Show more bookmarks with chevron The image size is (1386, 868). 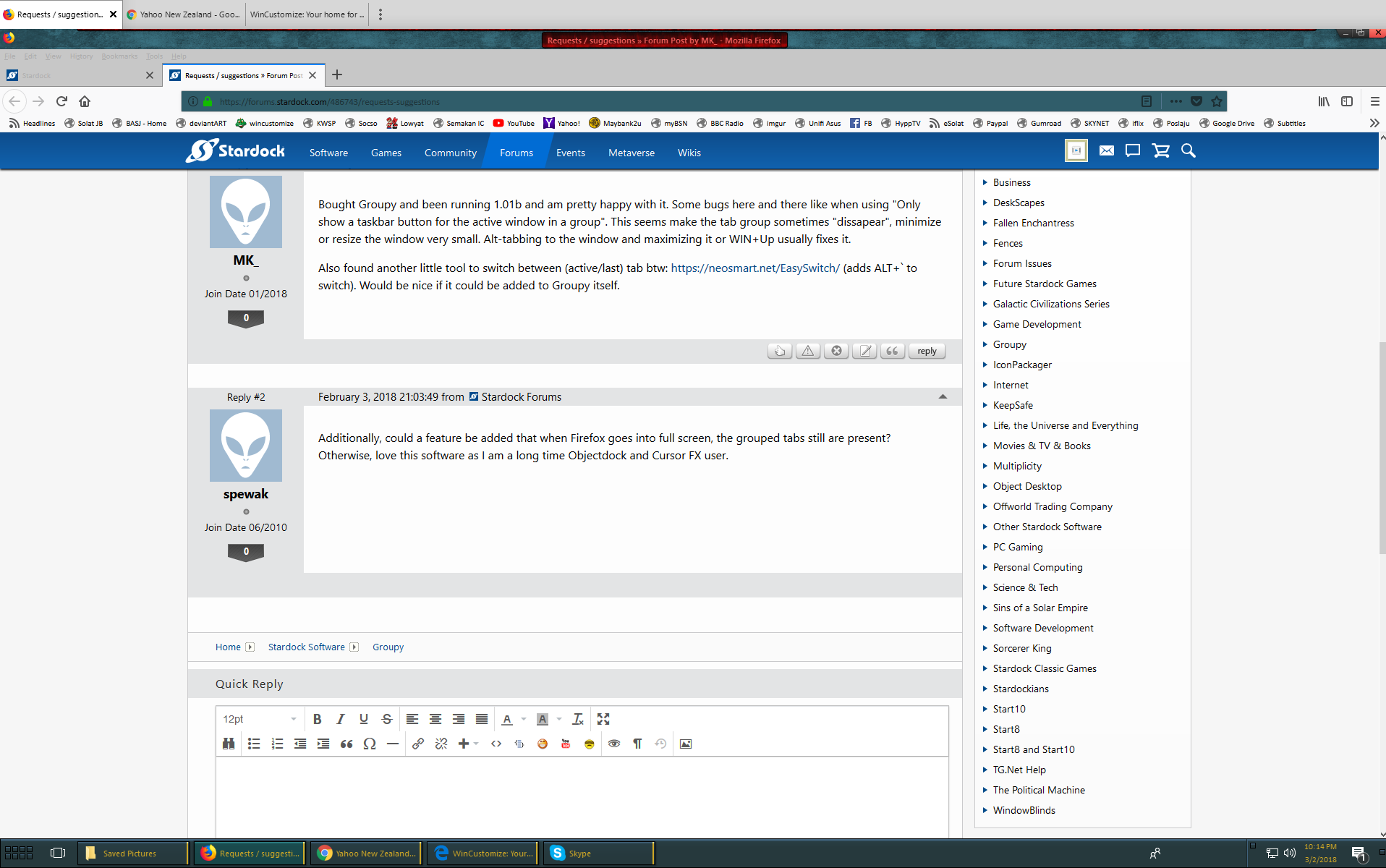tap(1374, 123)
